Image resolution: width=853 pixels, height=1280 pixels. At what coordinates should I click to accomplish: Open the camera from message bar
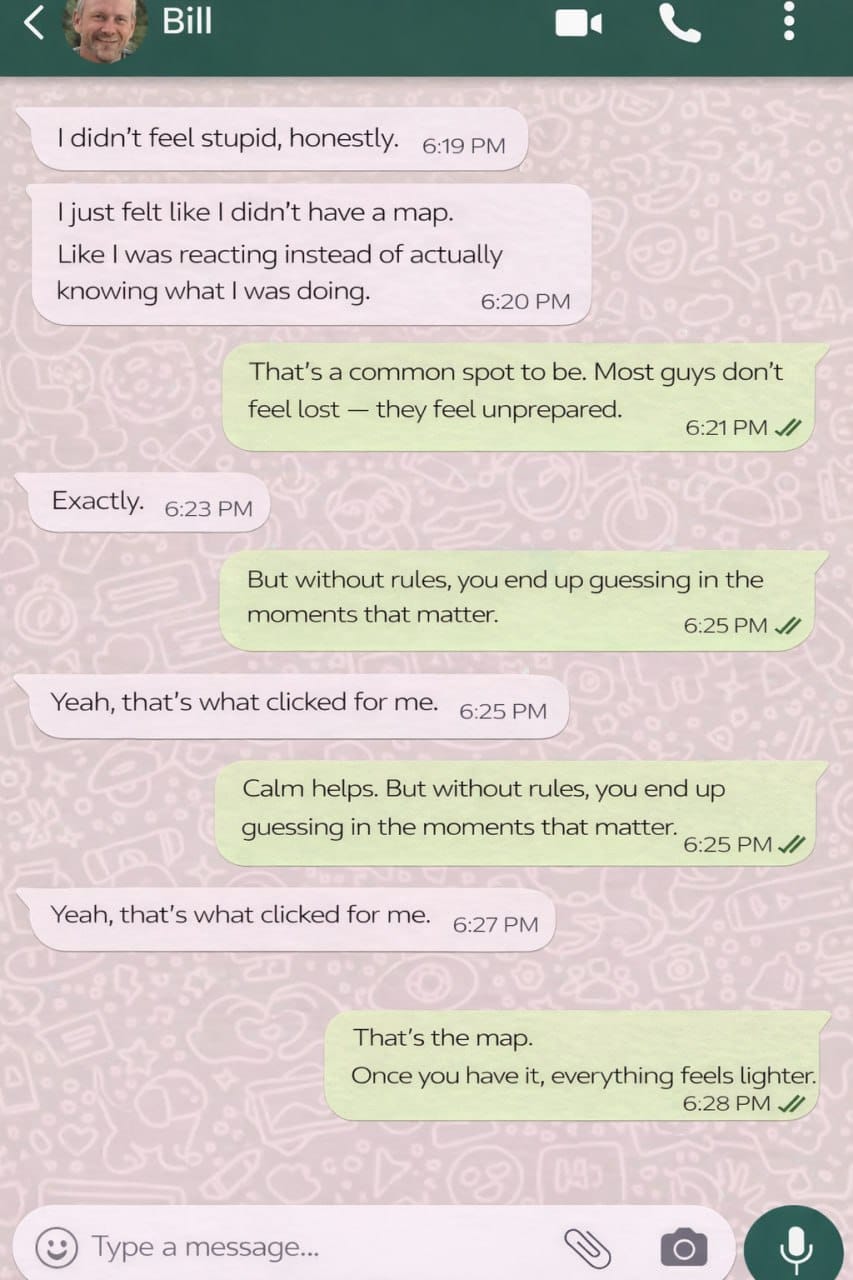(684, 1247)
